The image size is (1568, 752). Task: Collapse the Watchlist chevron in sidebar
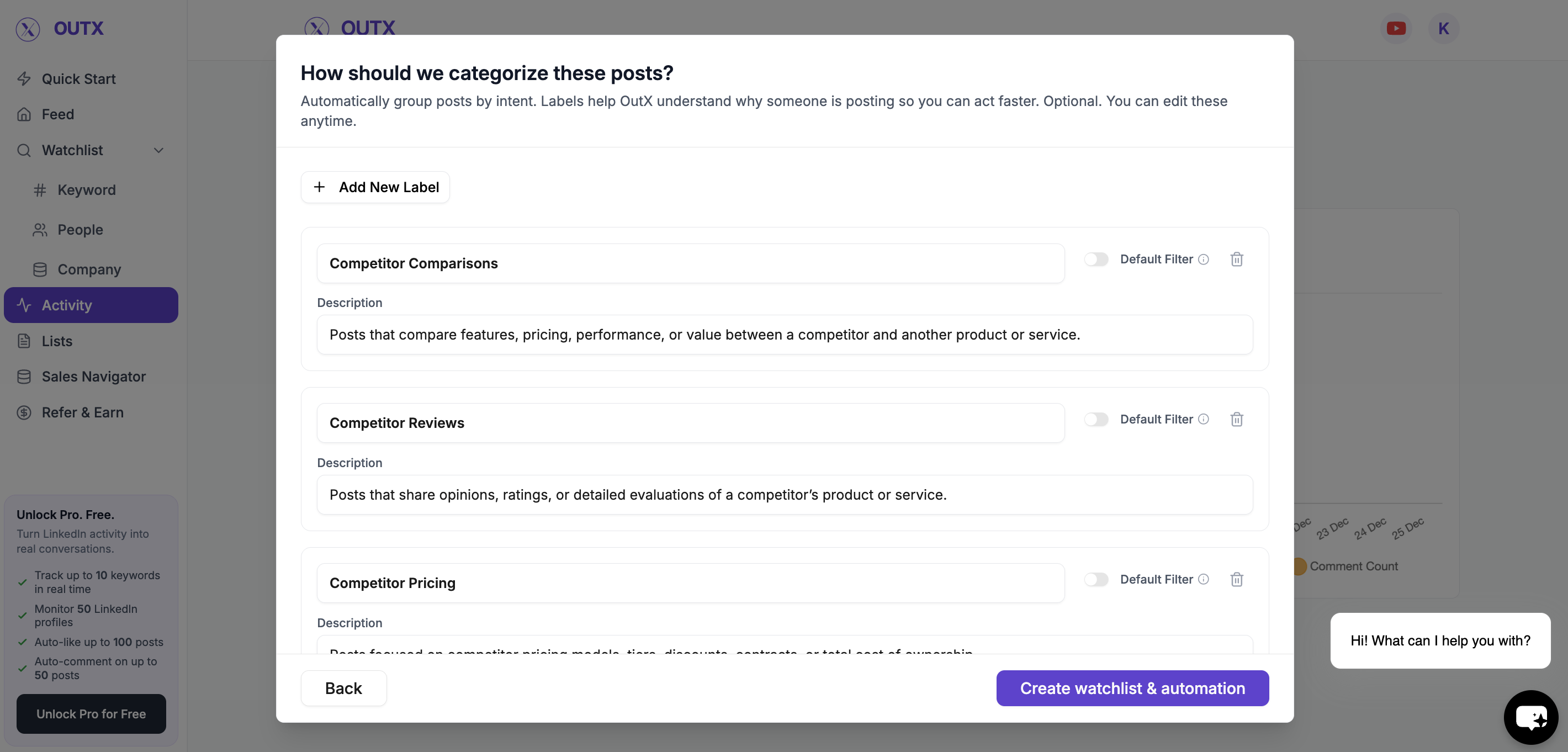pos(158,150)
